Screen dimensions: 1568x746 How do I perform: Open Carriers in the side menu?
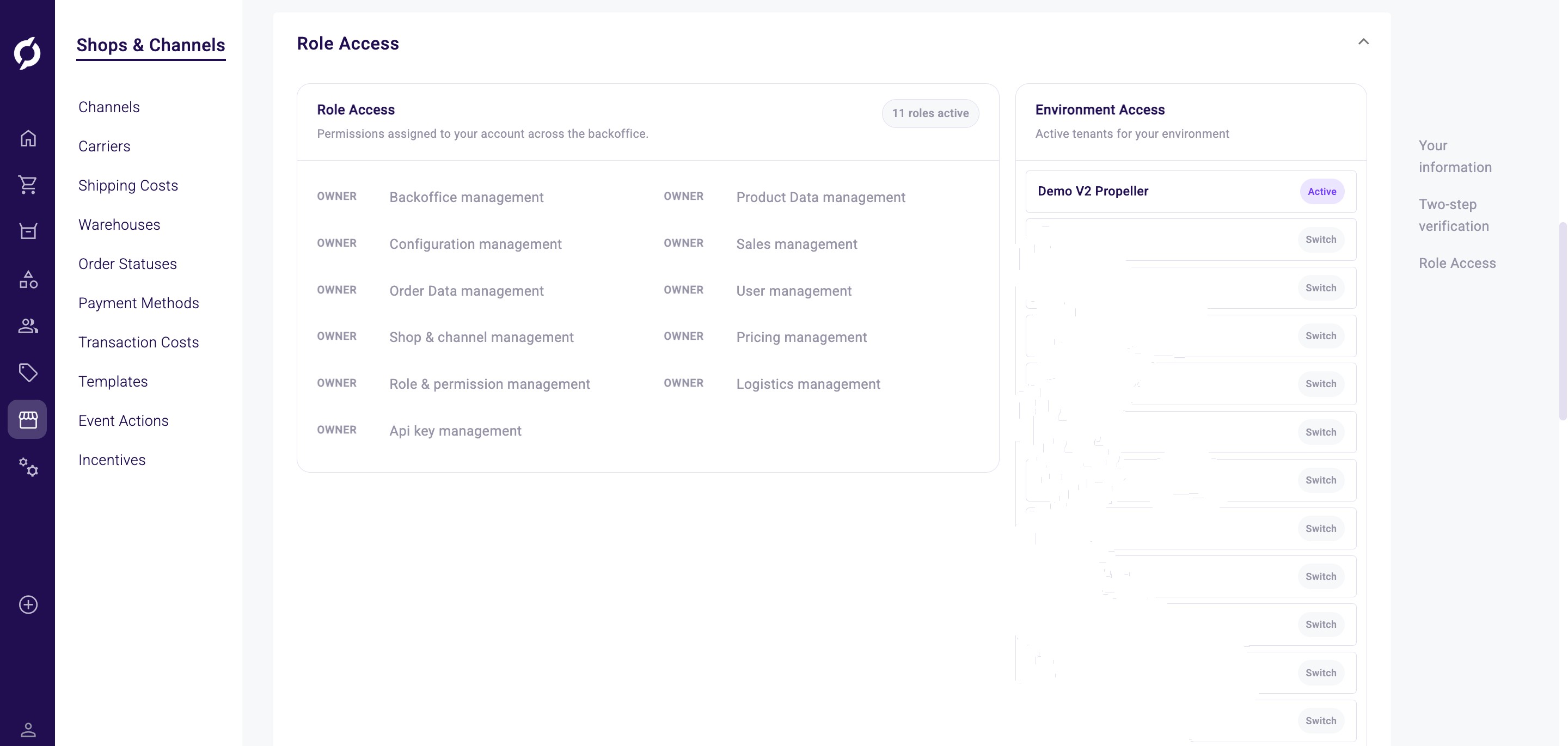(x=104, y=146)
